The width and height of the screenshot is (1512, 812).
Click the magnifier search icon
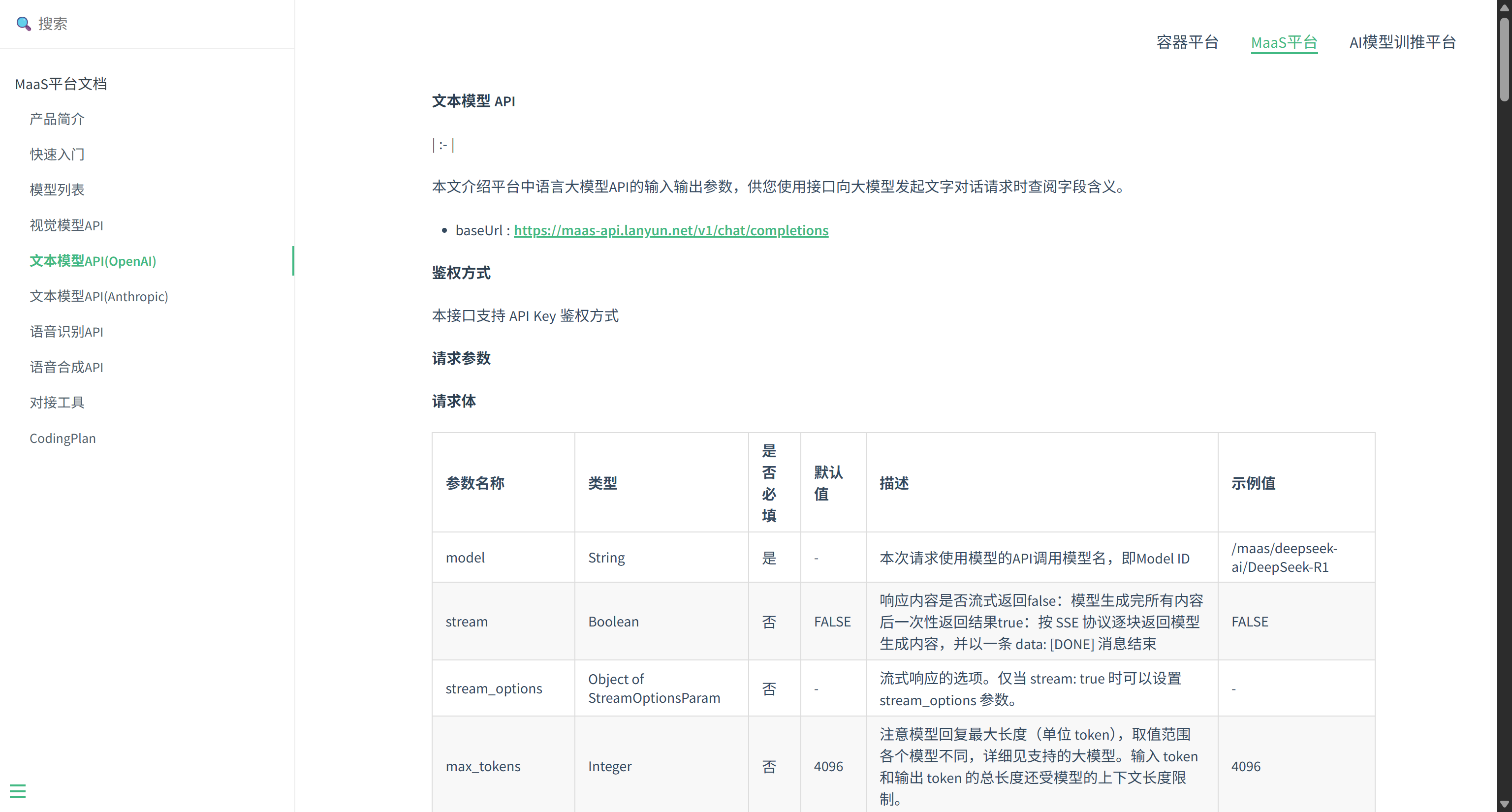(23, 24)
